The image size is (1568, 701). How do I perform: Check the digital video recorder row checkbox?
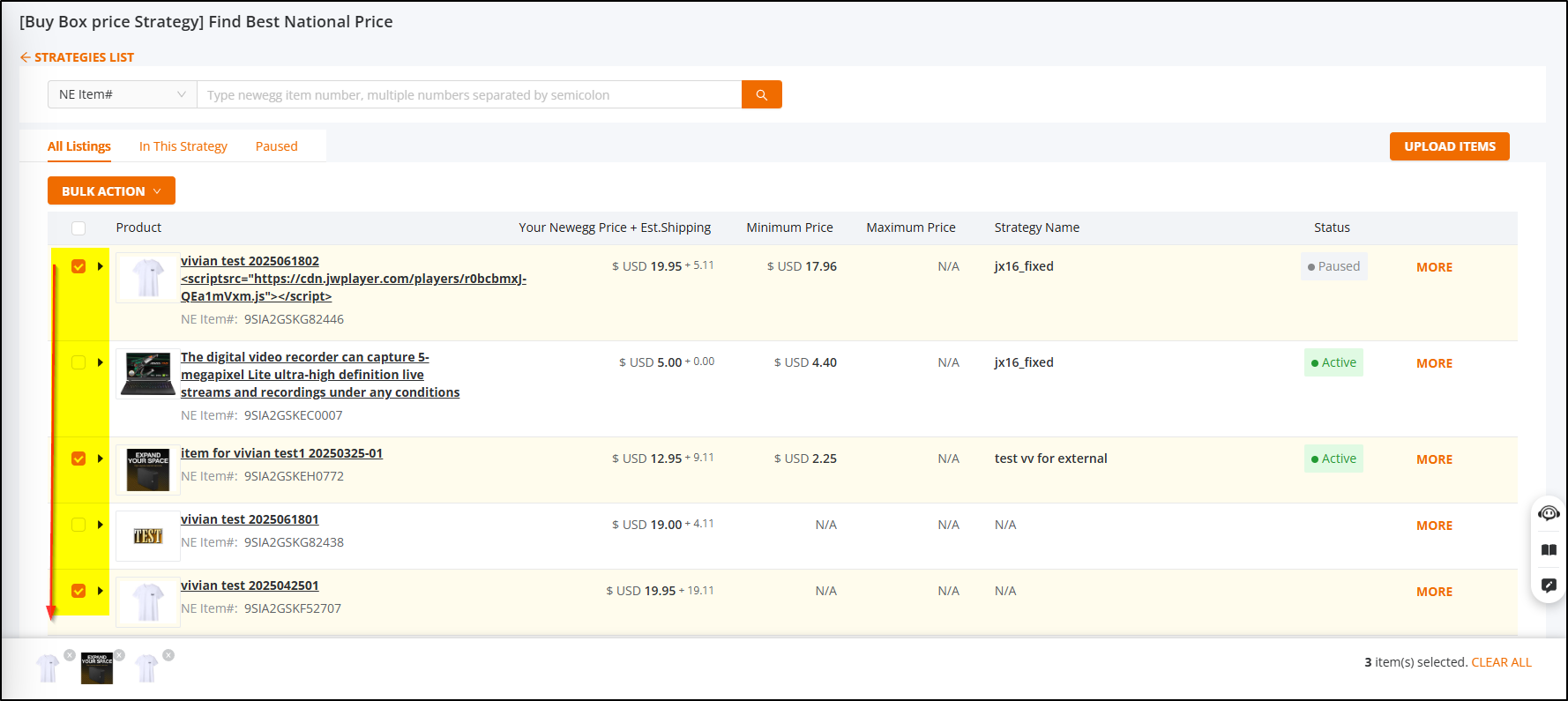point(78,362)
